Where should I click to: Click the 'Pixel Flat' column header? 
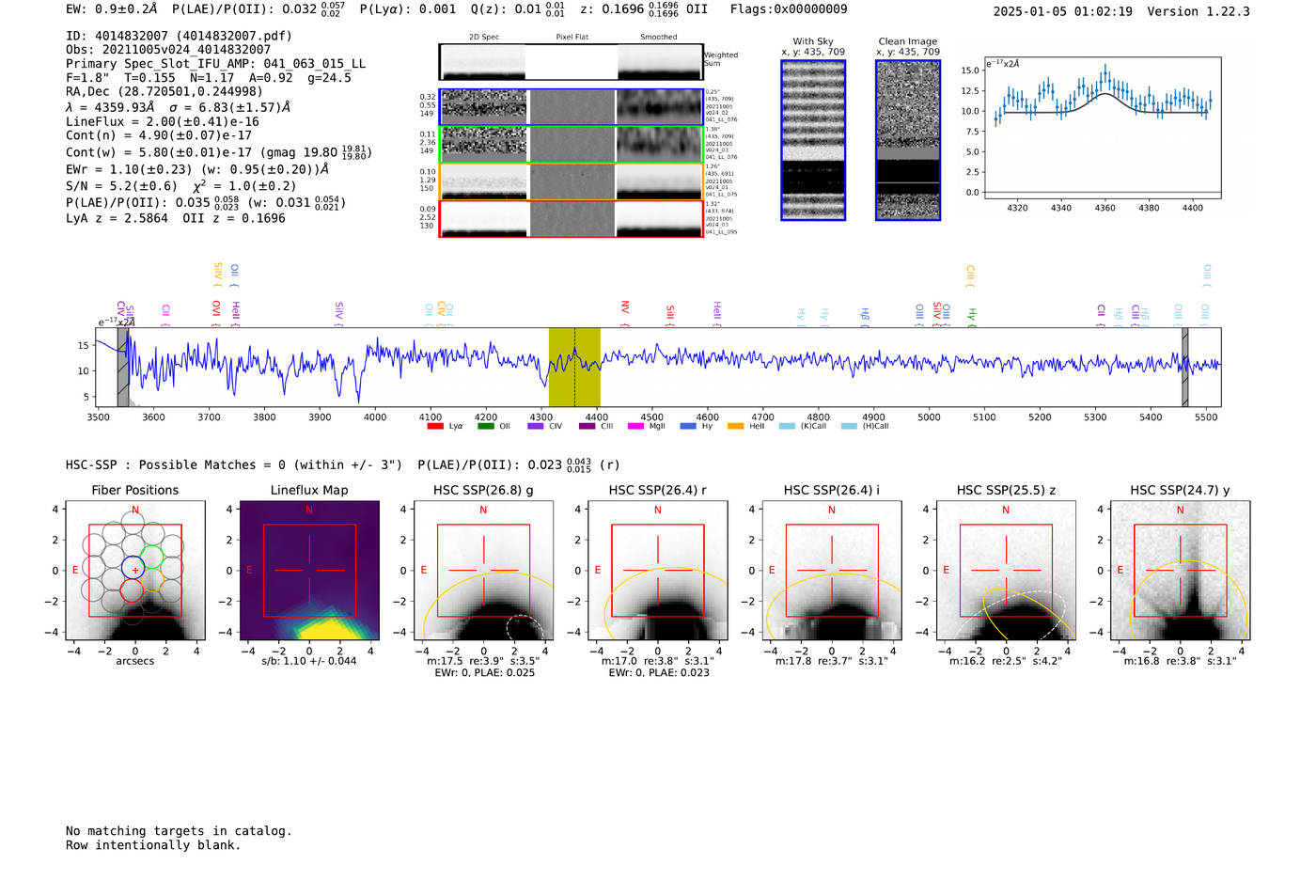click(x=572, y=37)
